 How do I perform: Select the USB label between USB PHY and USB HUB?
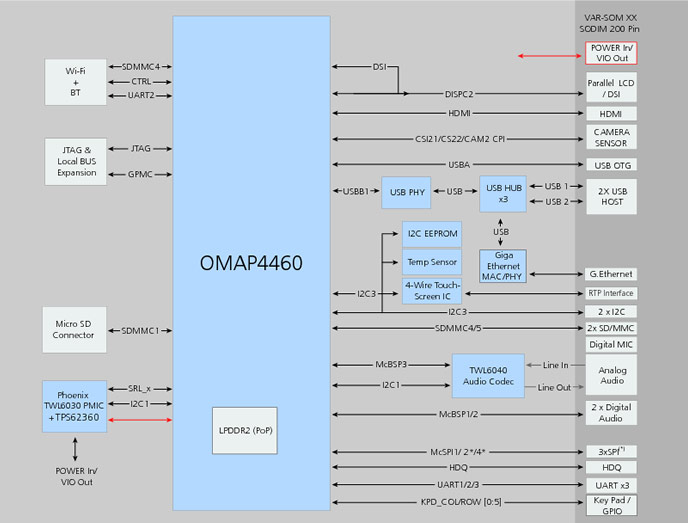[455, 191]
